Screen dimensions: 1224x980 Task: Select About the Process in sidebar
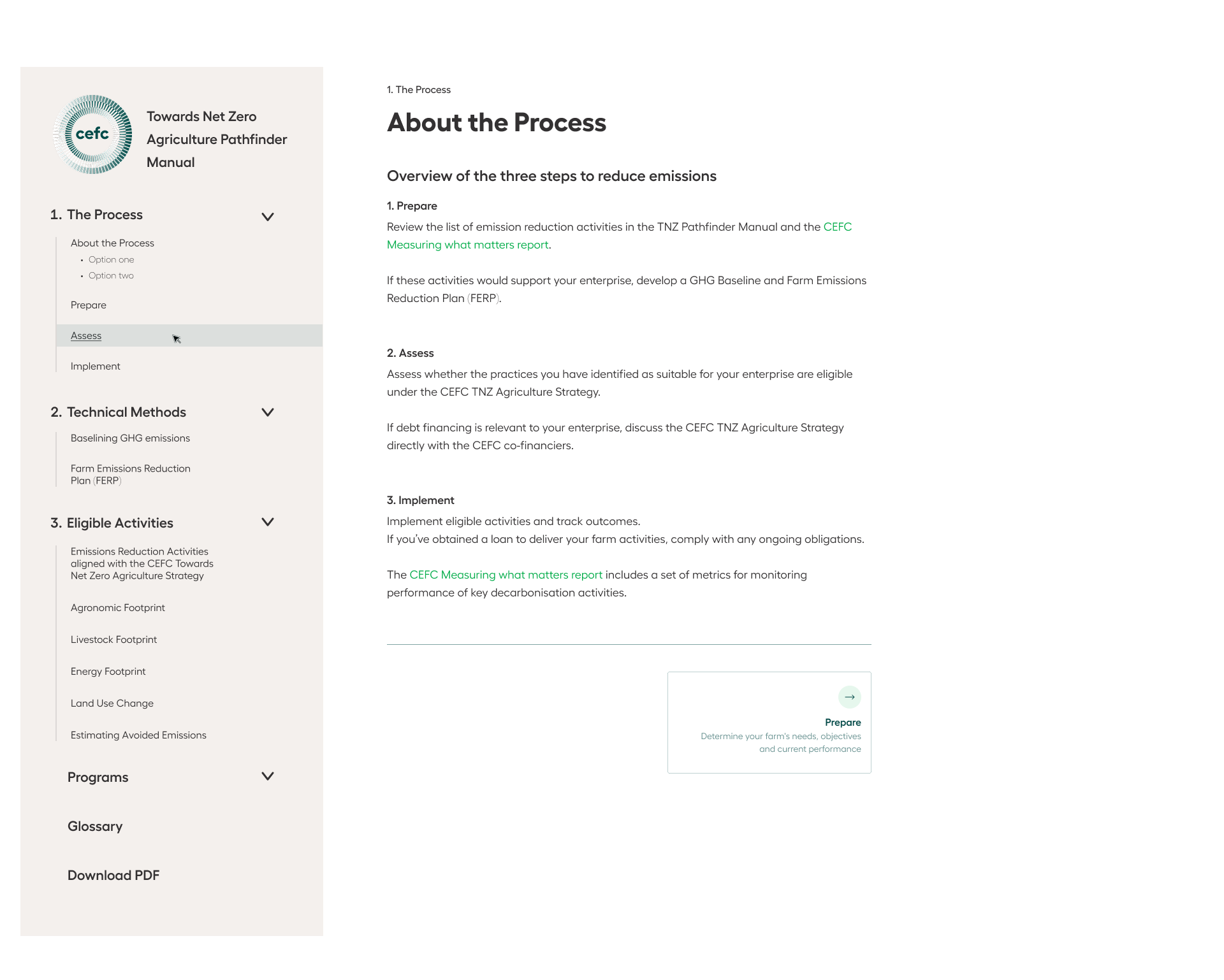click(x=112, y=243)
